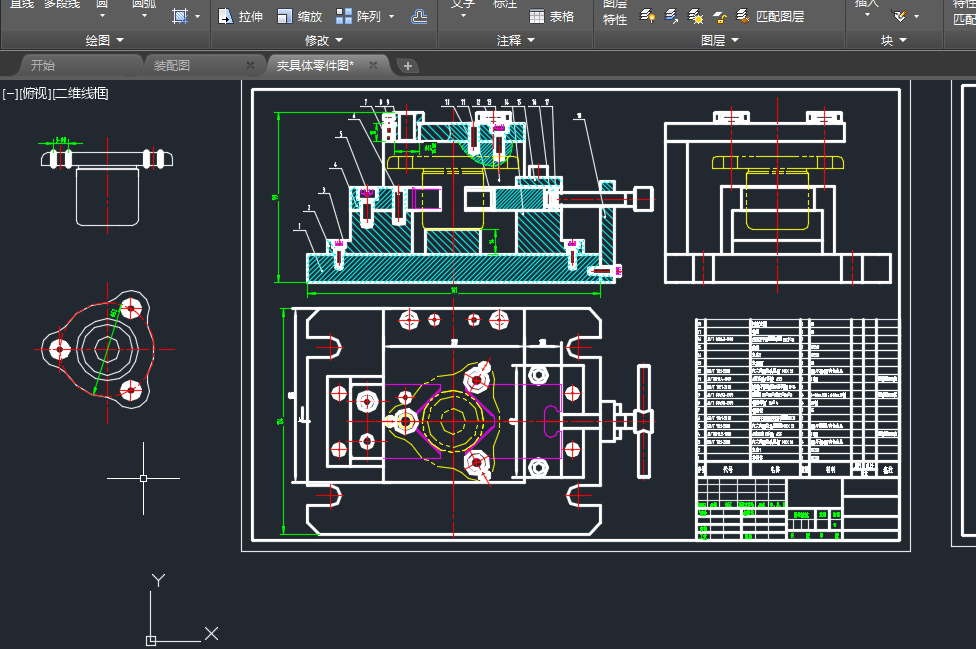
Task: Click the layer icon with blue arrow
Action: (x=672, y=16)
